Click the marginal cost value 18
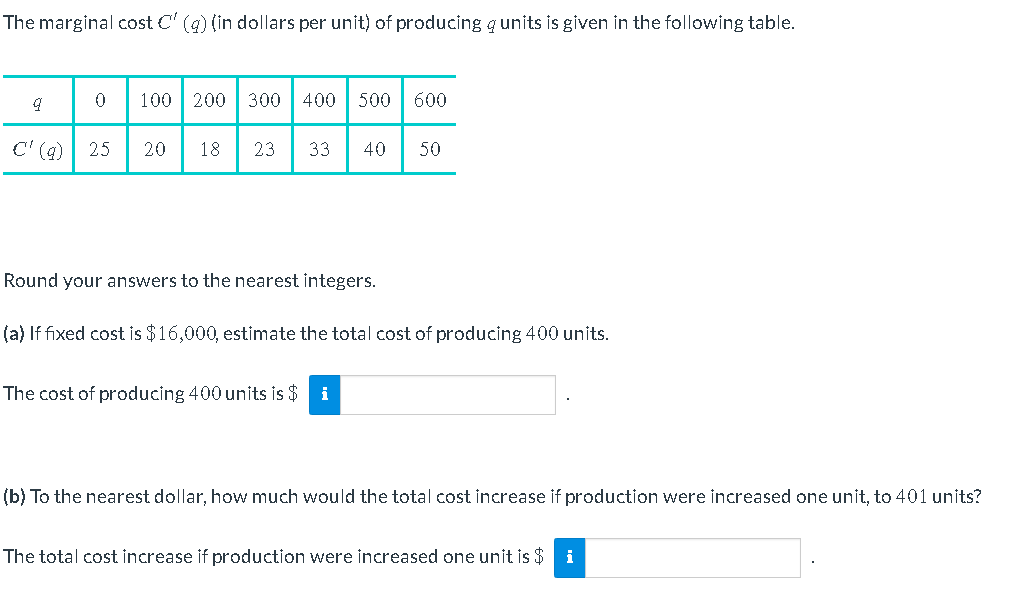 point(209,148)
